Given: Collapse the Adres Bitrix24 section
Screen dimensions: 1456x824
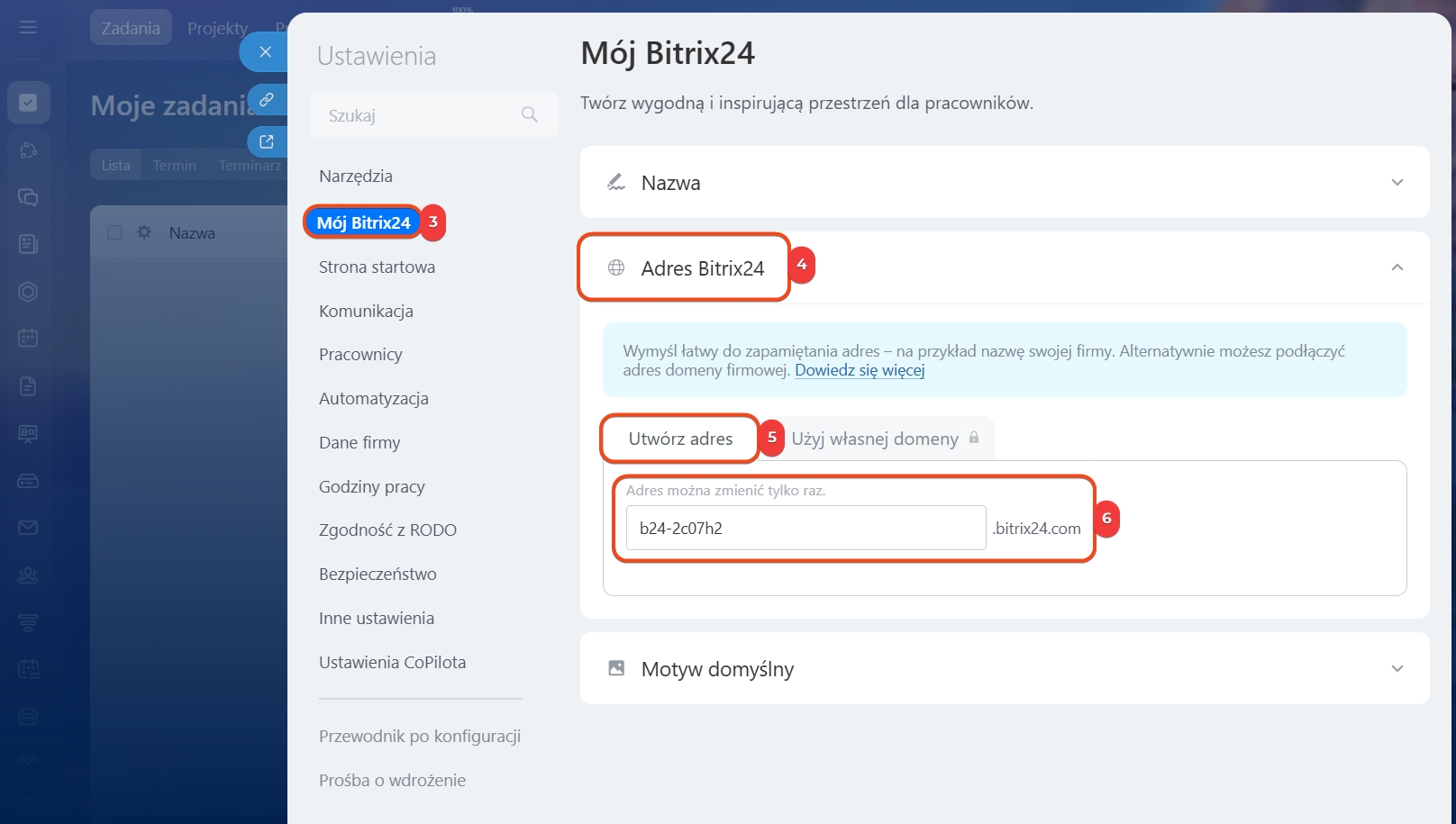Looking at the screenshot, I should pos(1397,267).
